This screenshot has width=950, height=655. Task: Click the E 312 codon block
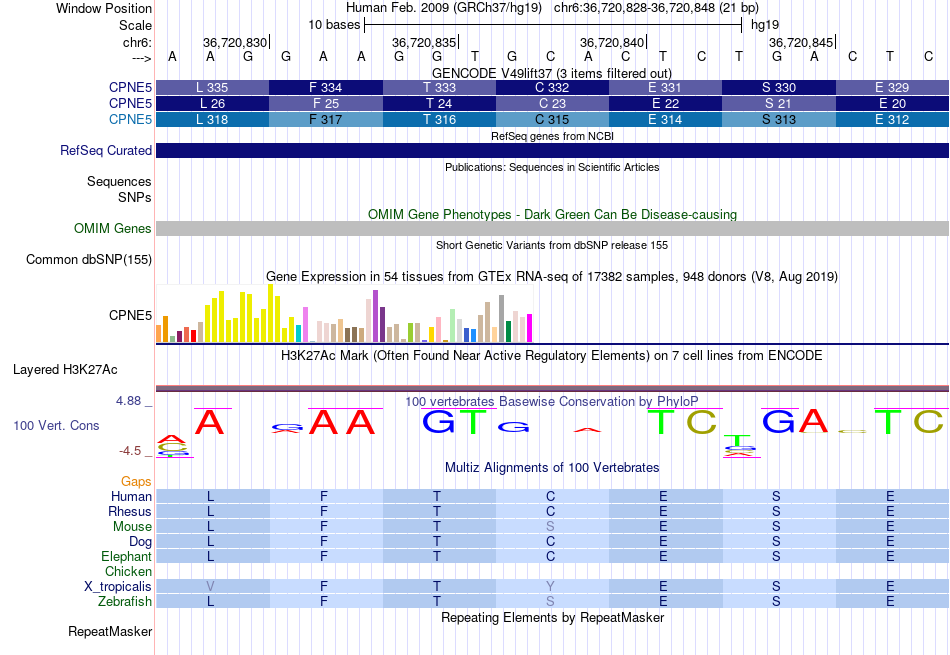[x=892, y=119]
